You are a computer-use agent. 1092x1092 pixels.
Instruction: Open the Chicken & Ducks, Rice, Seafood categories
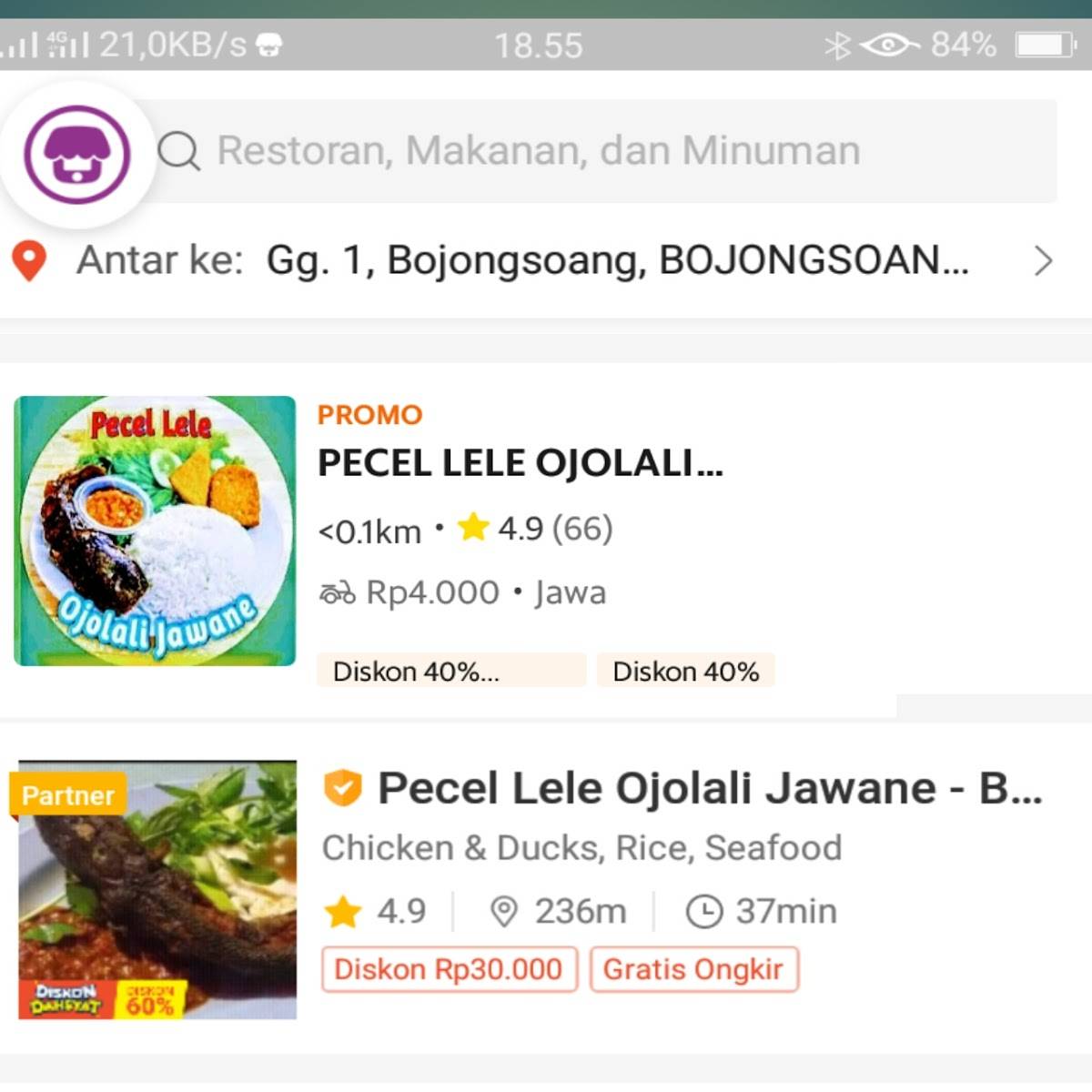point(582,847)
